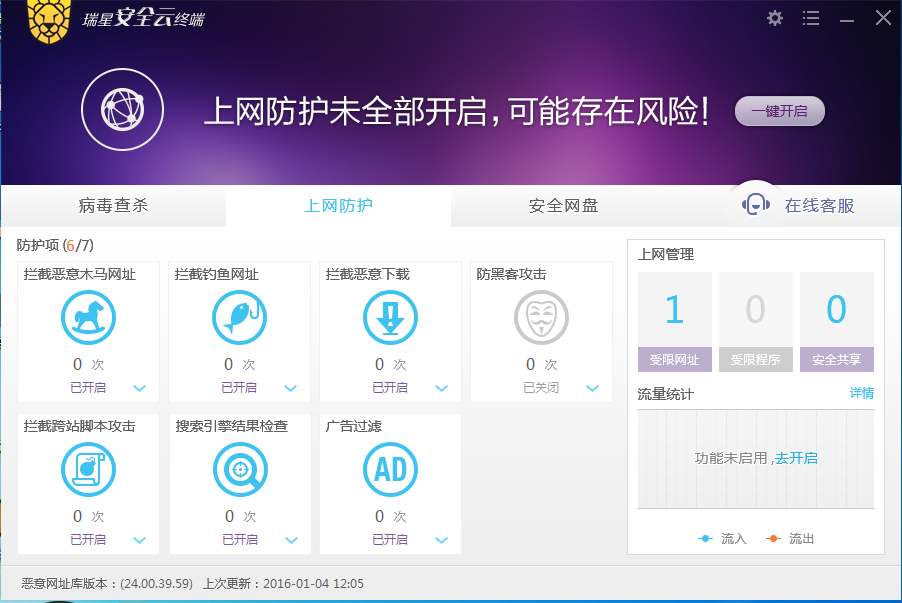Image resolution: width=902 pixels, height=603 pixels.
Task: Click the AD icon for 广告过滤
Action: point(391,470)
